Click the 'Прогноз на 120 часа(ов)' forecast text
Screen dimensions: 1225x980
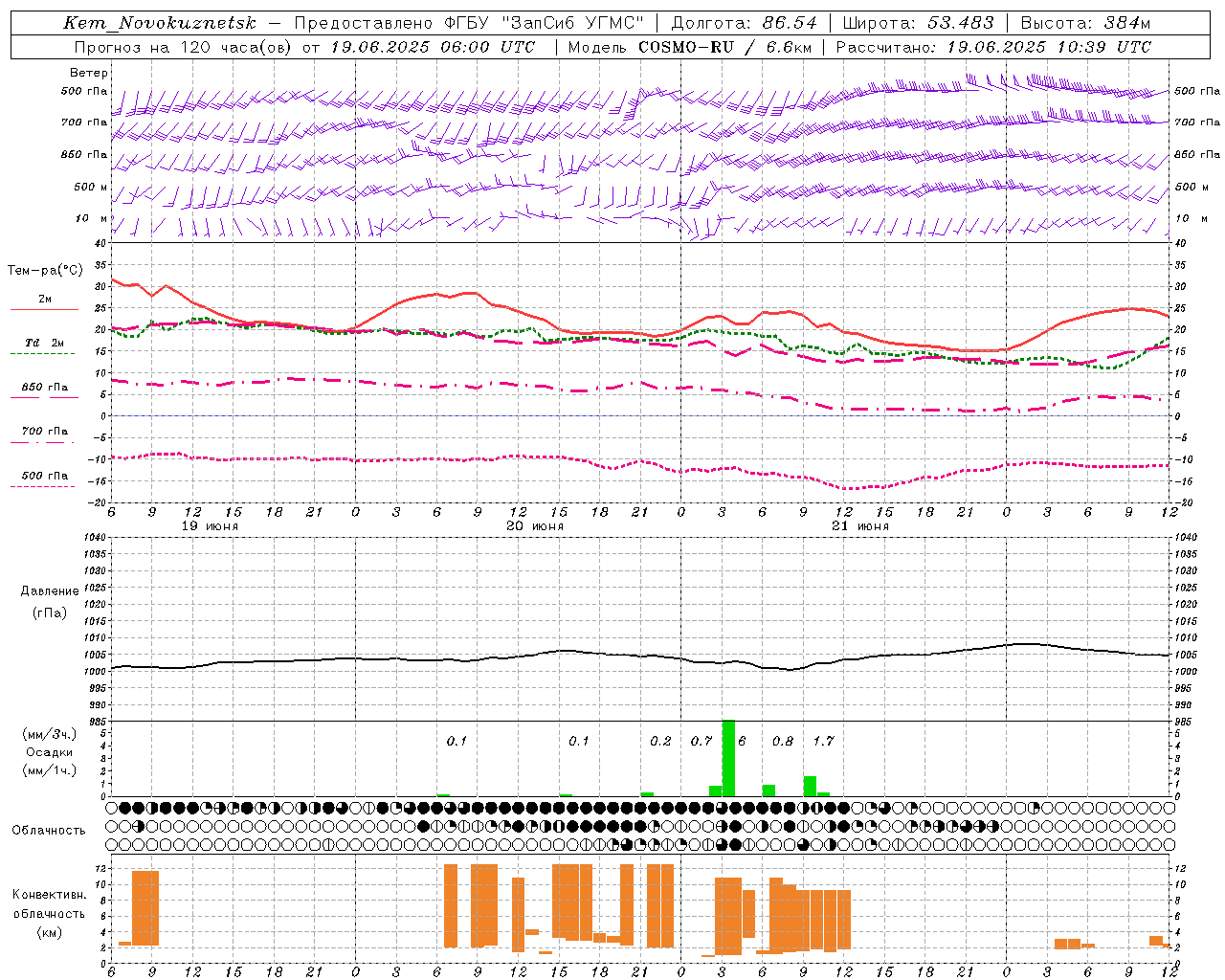183,47
